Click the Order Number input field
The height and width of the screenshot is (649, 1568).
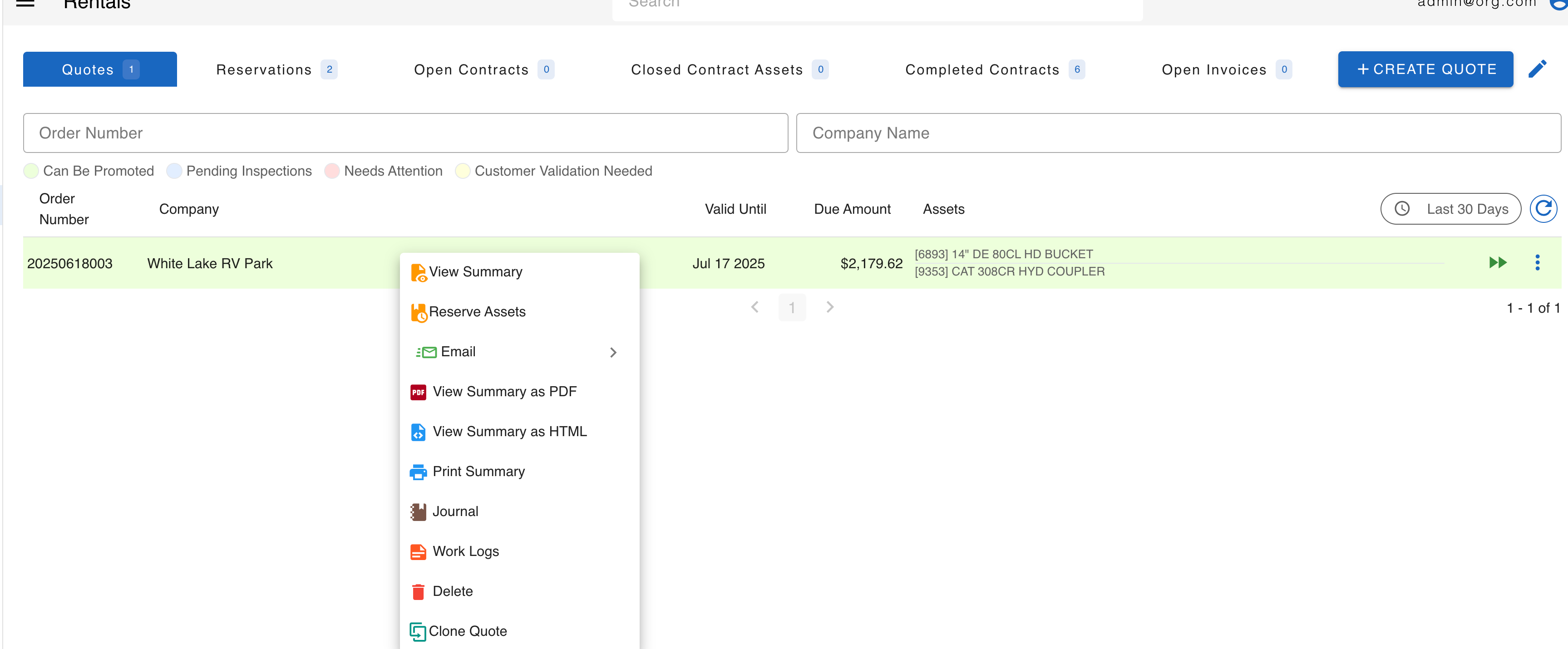(405, 133)
